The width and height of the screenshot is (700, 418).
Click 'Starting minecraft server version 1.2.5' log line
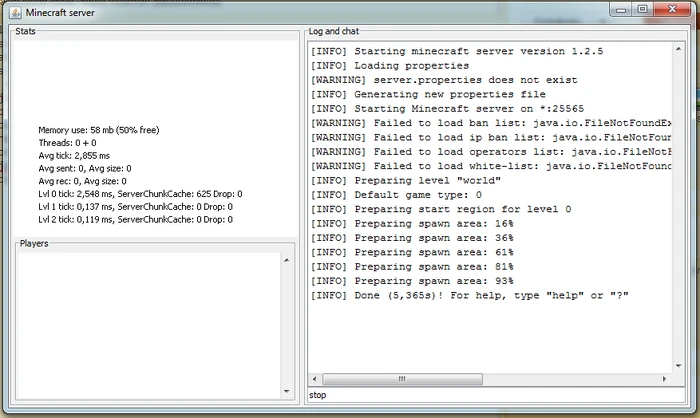pyautogui.click(x=457, y=51)
